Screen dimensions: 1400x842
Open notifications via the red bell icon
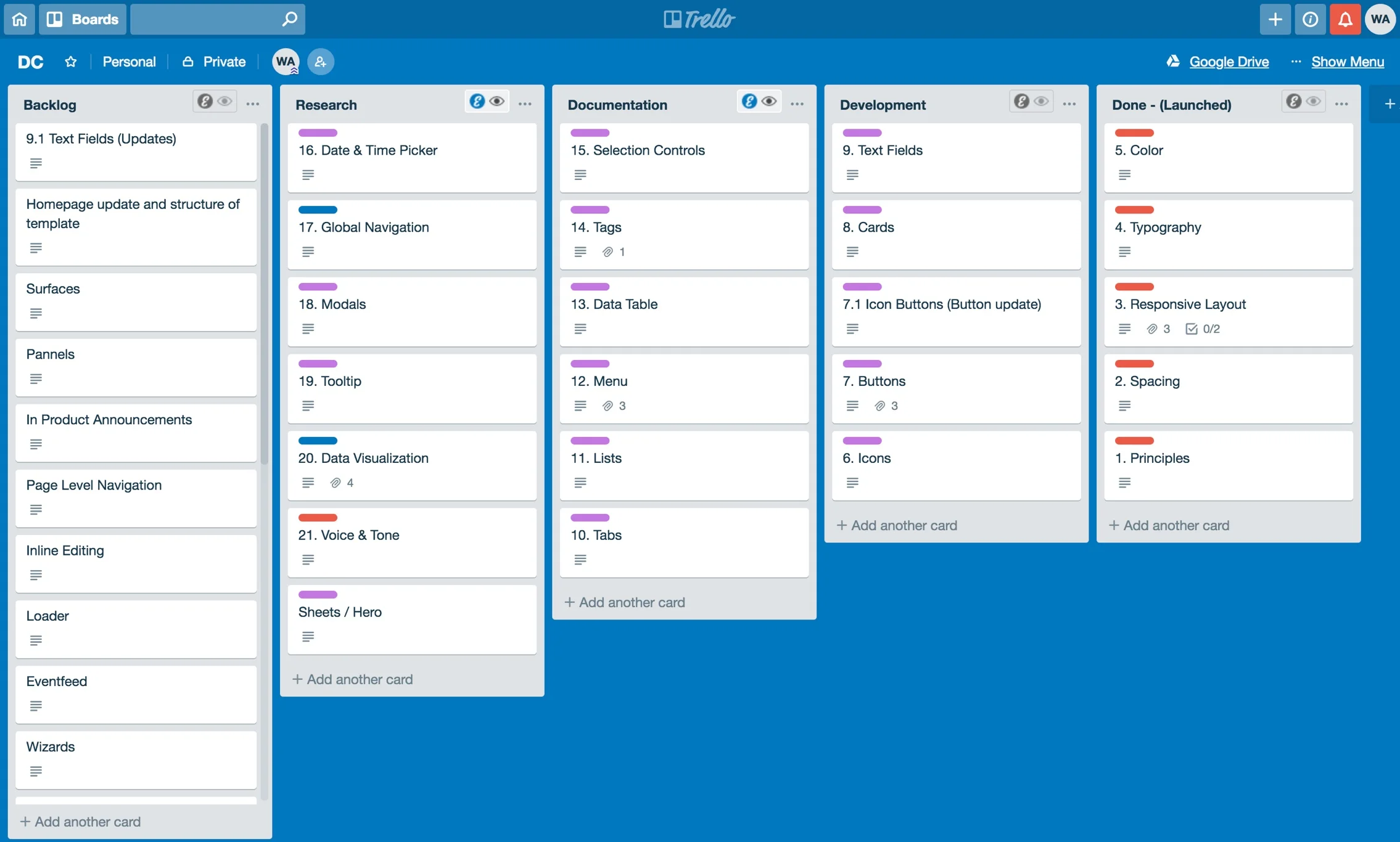pos(1345,19)
